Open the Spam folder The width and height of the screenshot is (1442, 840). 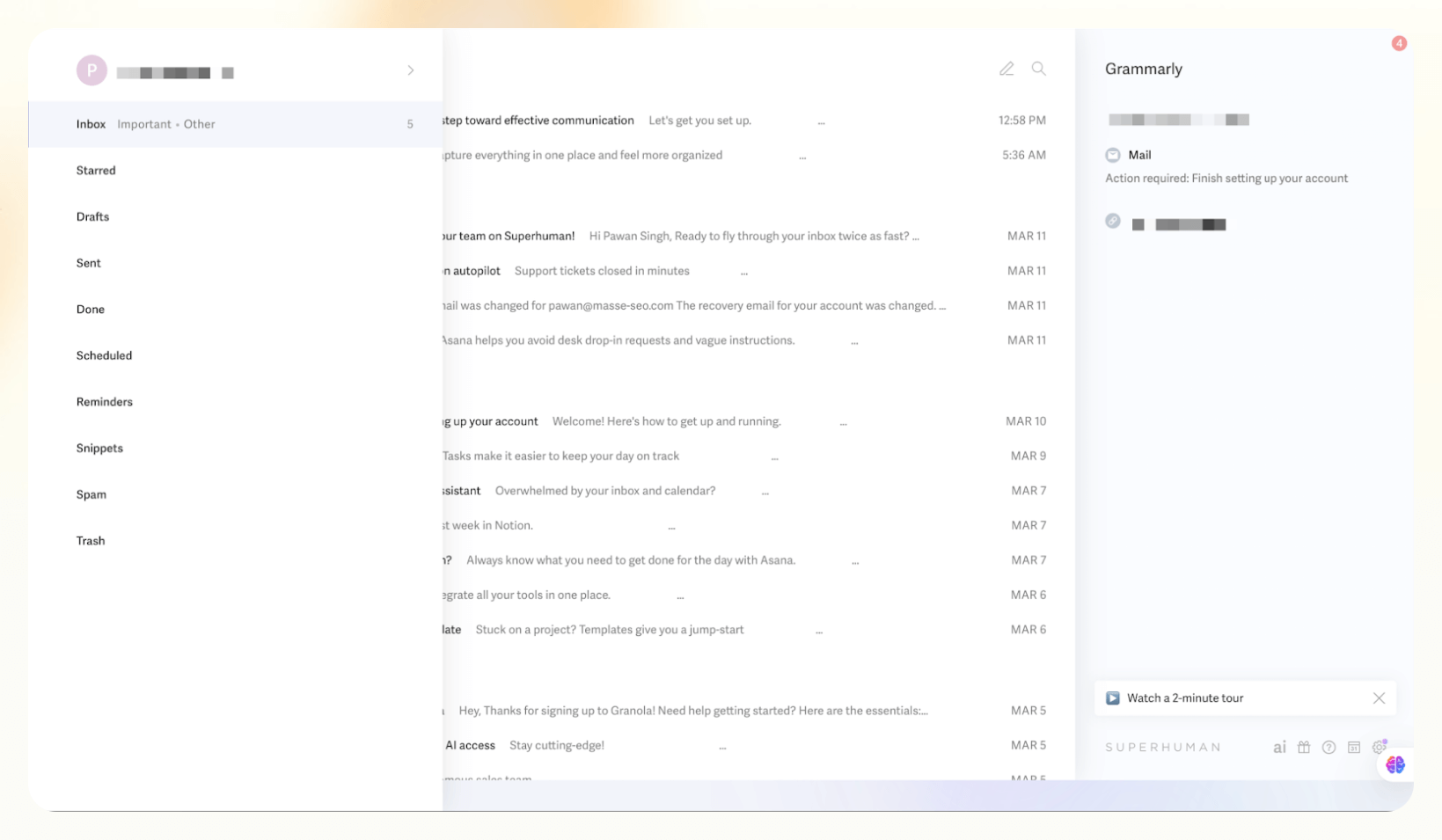click(91, 494)
